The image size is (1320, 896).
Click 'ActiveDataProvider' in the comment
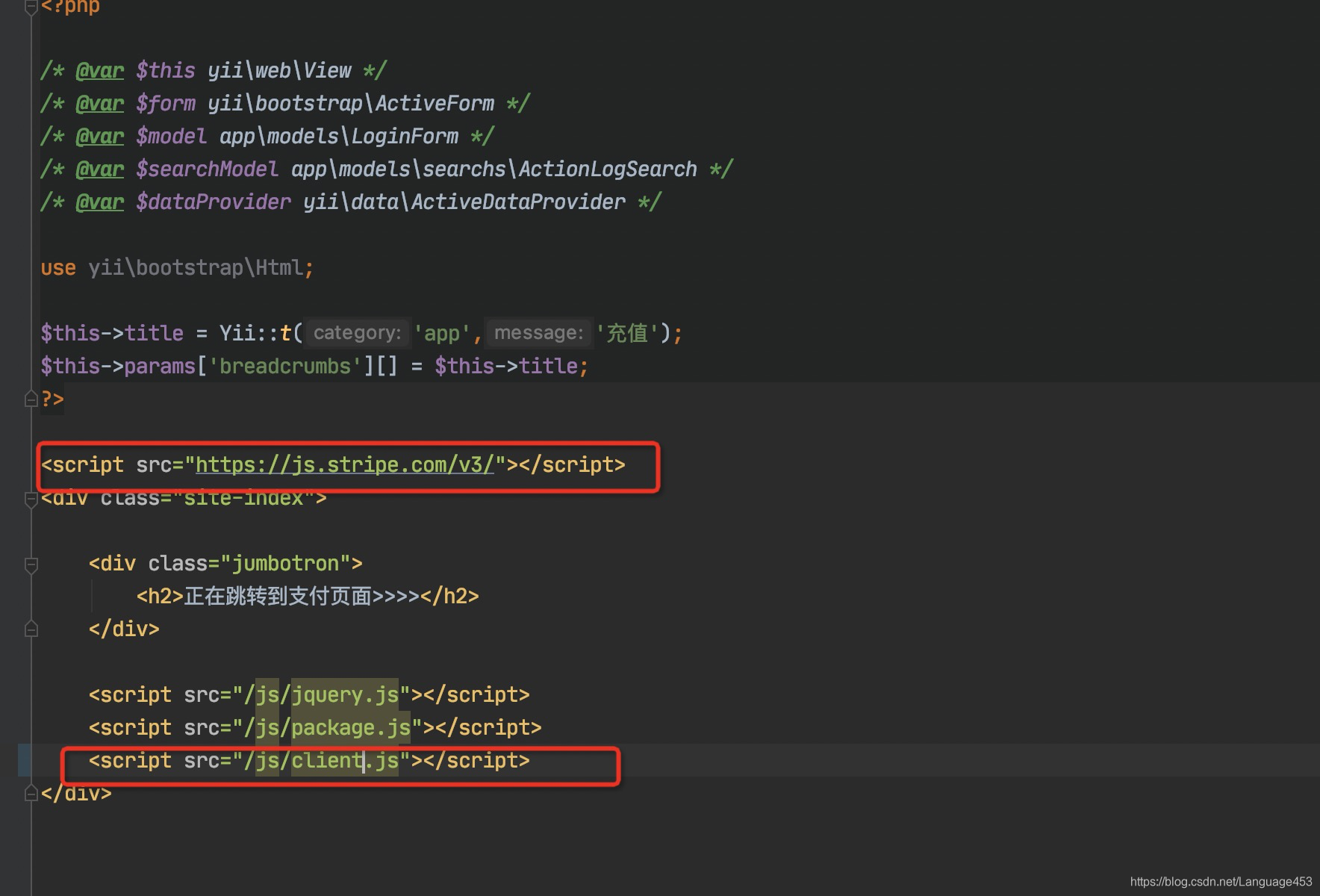click(x=518, y=202)
